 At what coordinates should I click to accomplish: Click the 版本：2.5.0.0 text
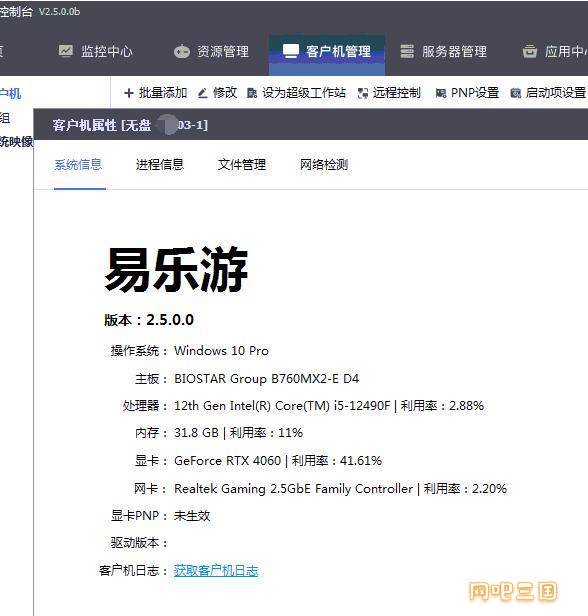(149, 320)
